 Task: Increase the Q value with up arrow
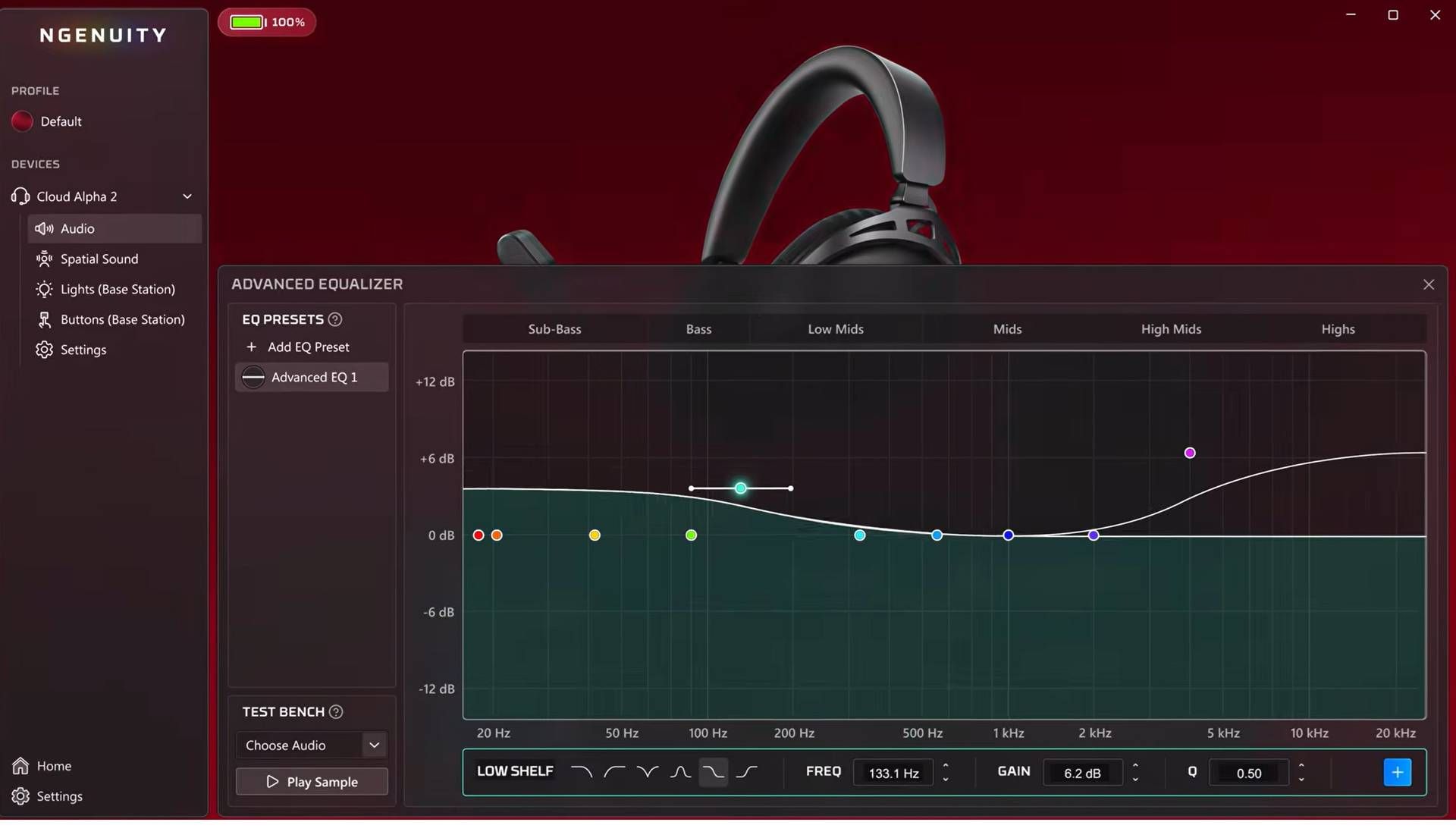tap(1301, 765)
